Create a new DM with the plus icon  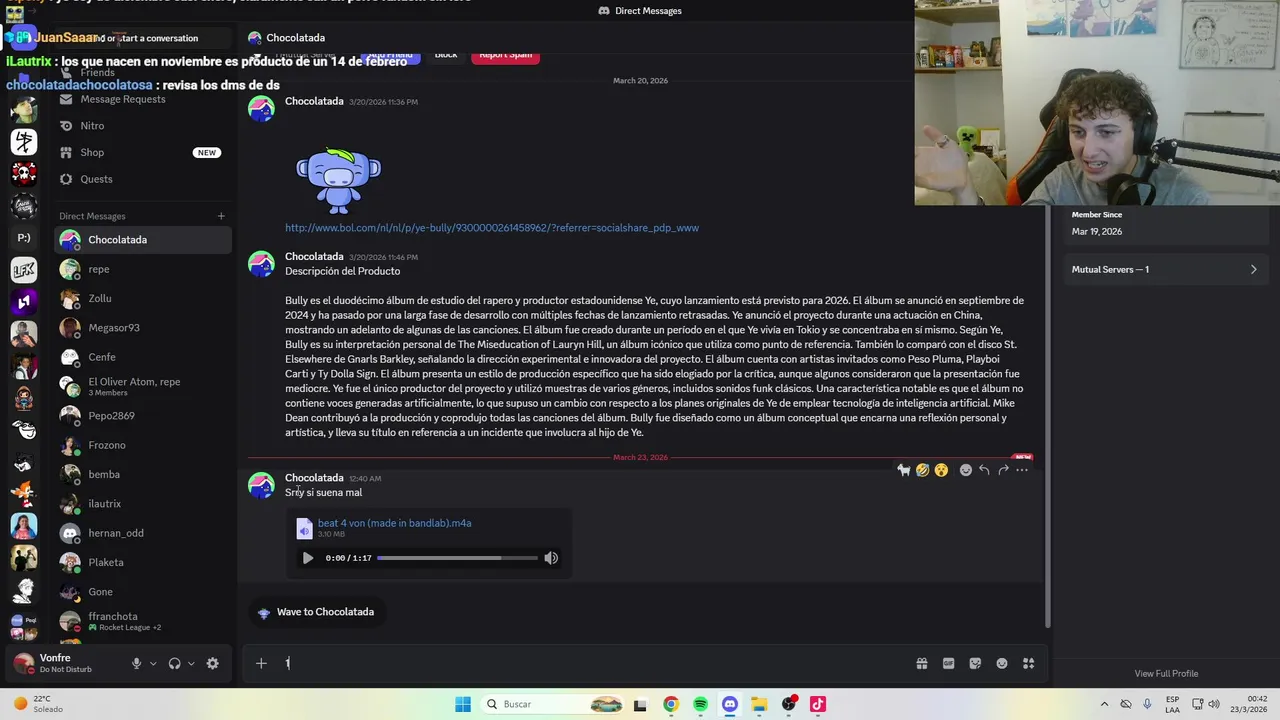coord(221,216)
